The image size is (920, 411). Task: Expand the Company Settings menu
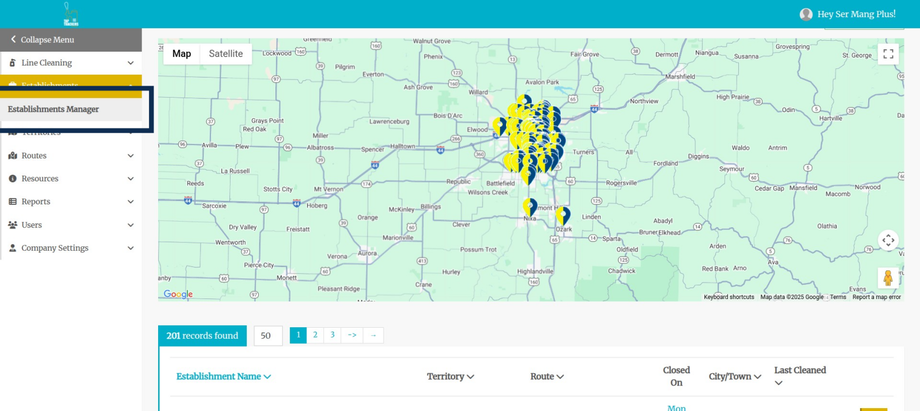[130, 248]
